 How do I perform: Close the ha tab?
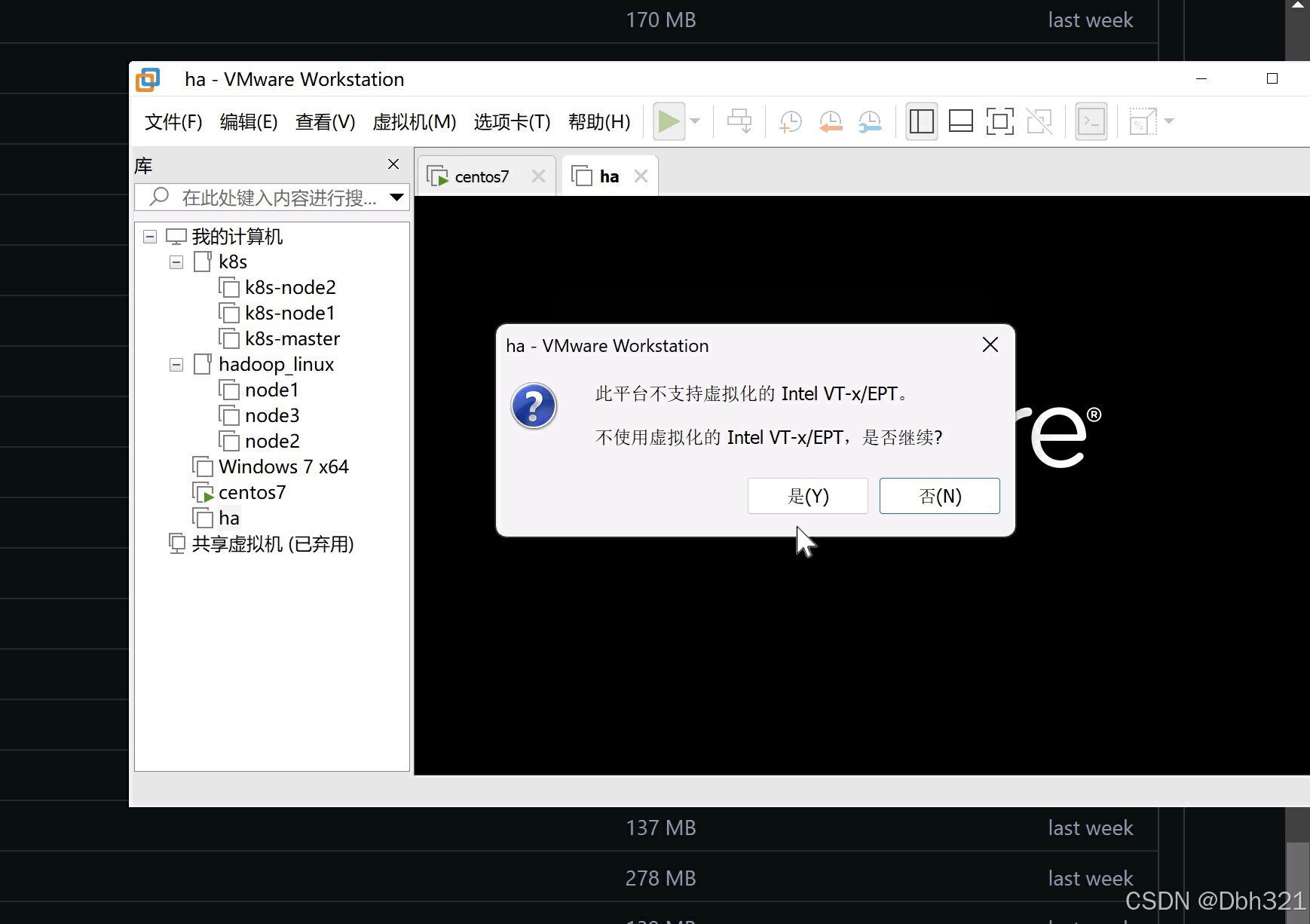(x=641, y=176)
